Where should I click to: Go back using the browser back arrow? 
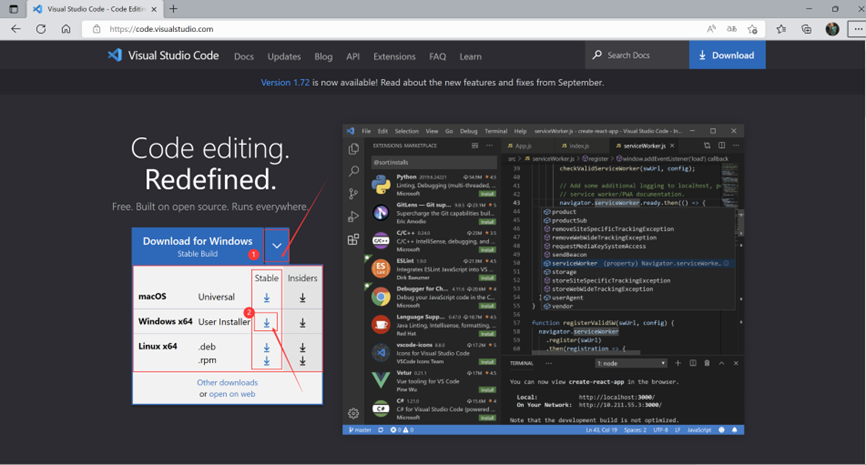(15, 29)
